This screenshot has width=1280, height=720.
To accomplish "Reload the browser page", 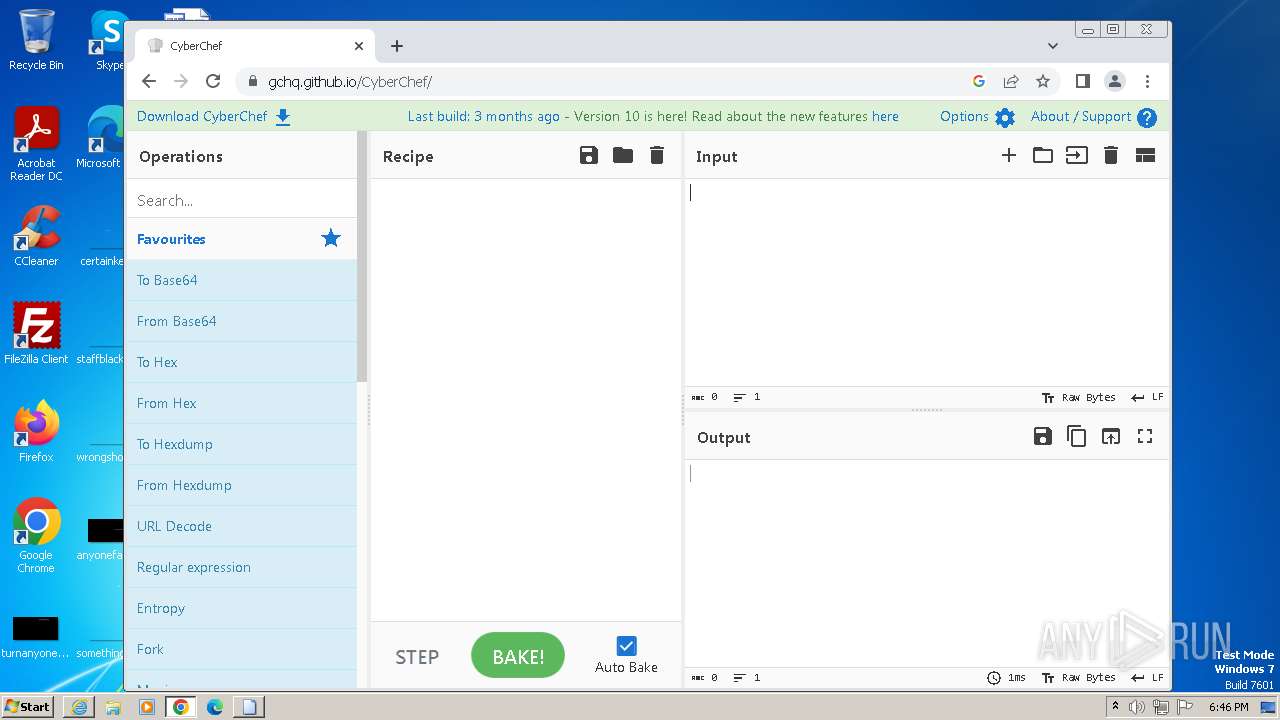I will 213,81.
